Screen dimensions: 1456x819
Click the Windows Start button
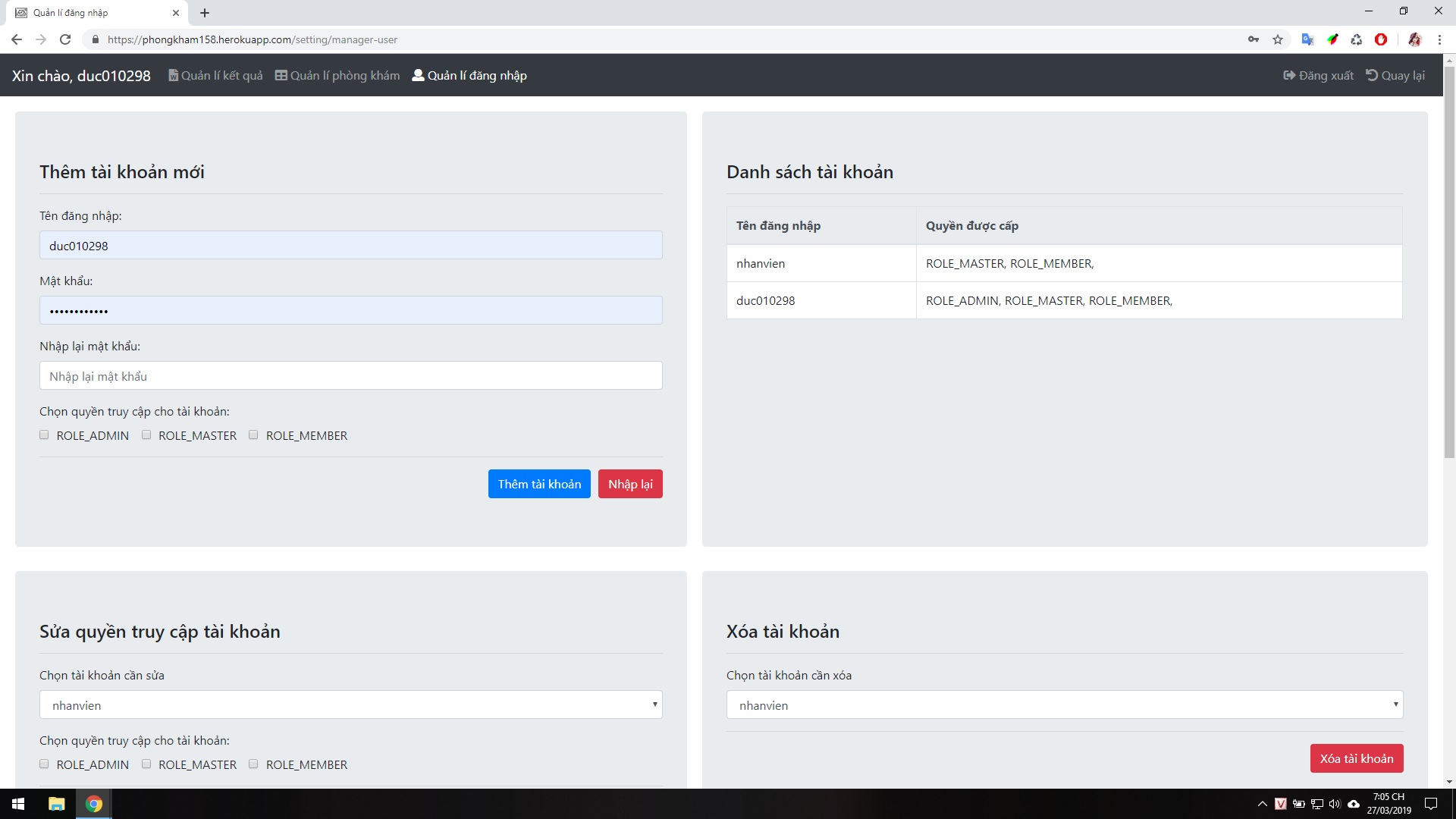tap(18, 804)
